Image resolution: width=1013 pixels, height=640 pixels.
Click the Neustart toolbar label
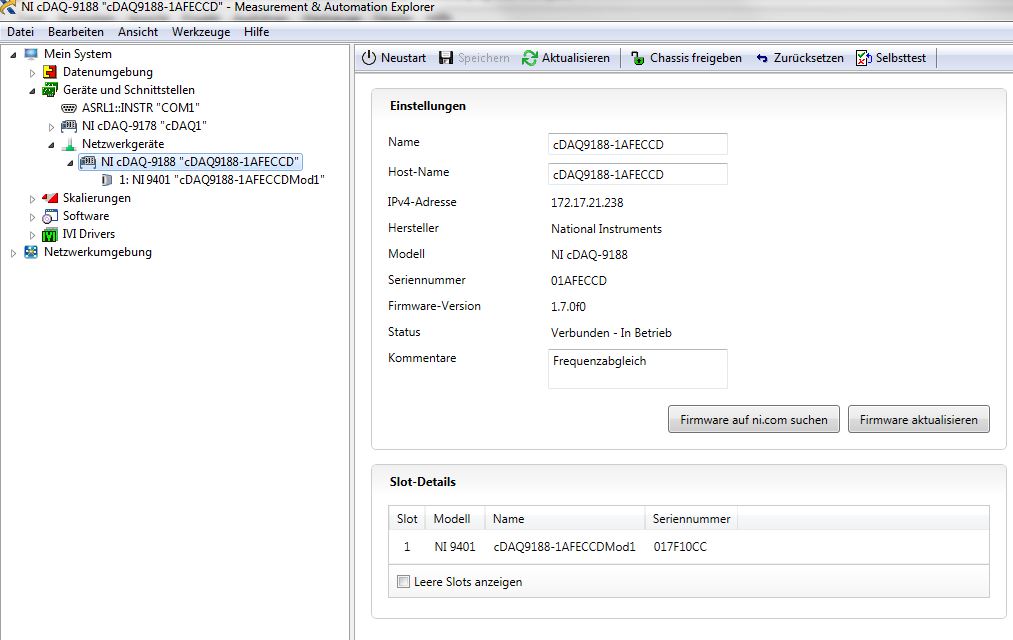(x=403, y=58)
